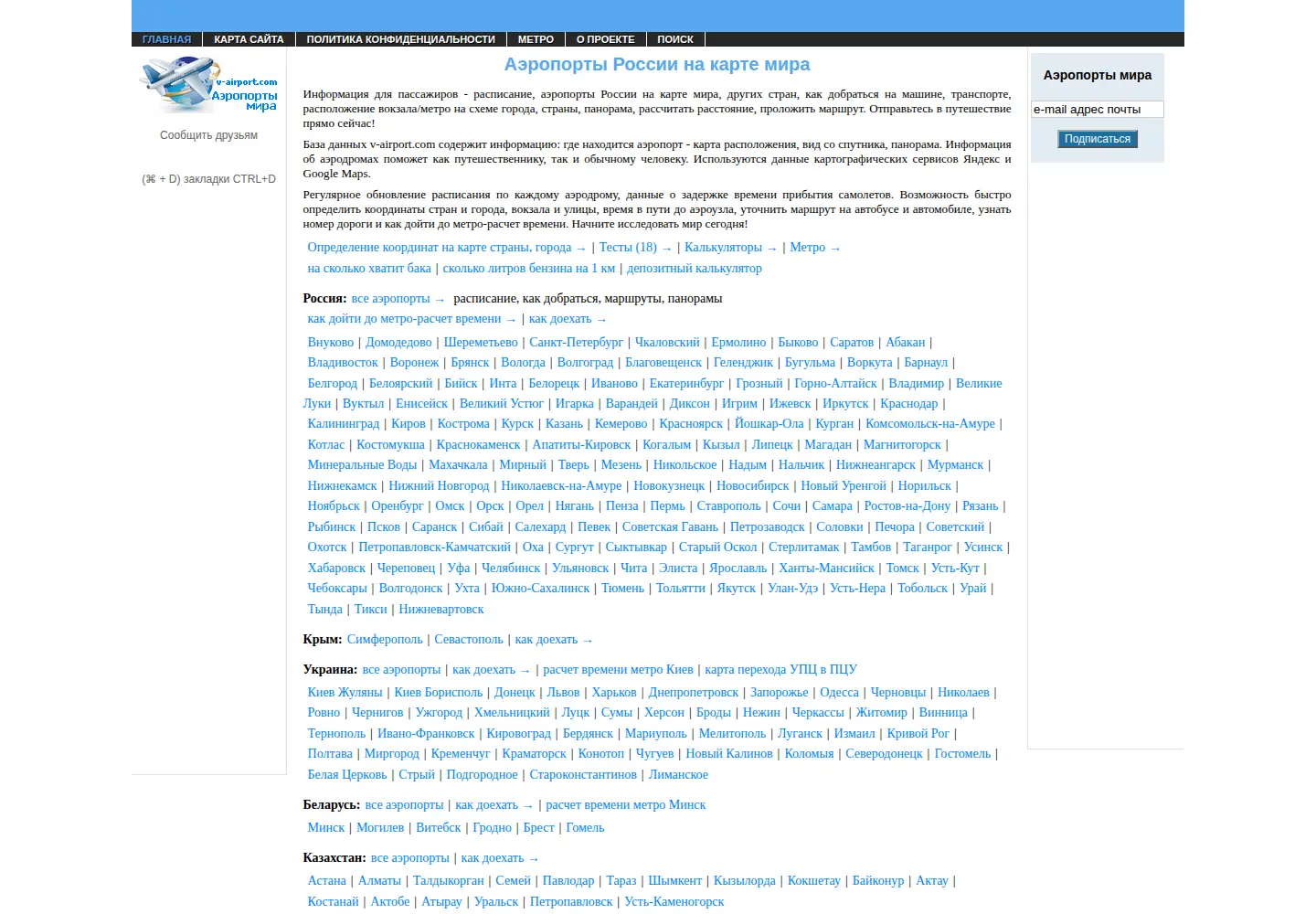Open the 'на сколько хватит бака' link

point(369,269)
